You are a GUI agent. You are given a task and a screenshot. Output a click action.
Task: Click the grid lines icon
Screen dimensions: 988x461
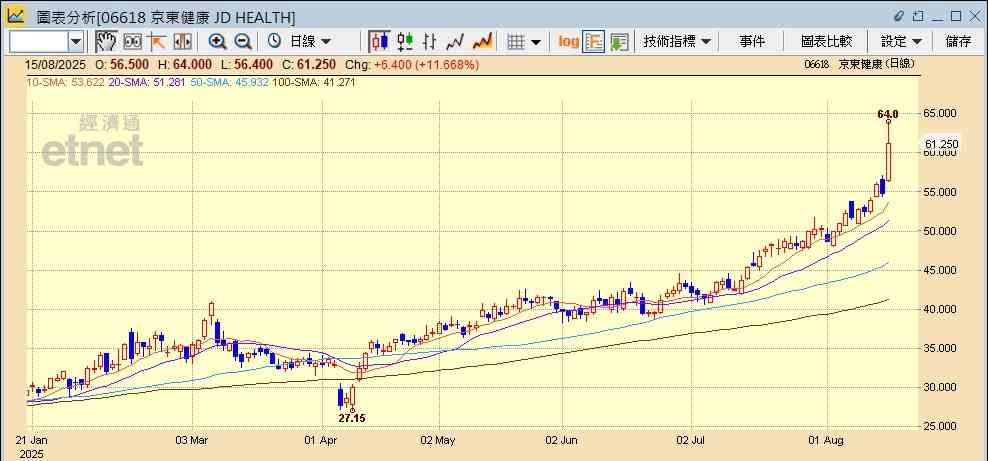point(516,42)
